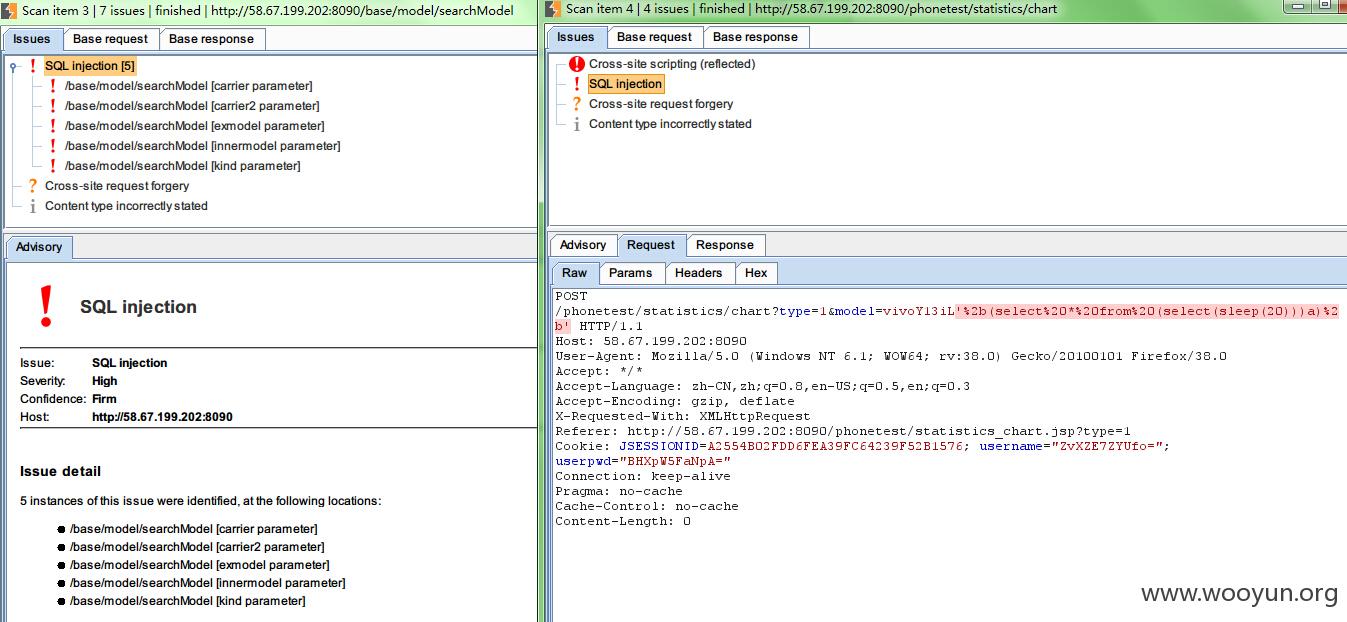Viewport: 1347px width, 622px height.
Task: Select searchModel [exmodel parameter] tree item
Action: 194,126
